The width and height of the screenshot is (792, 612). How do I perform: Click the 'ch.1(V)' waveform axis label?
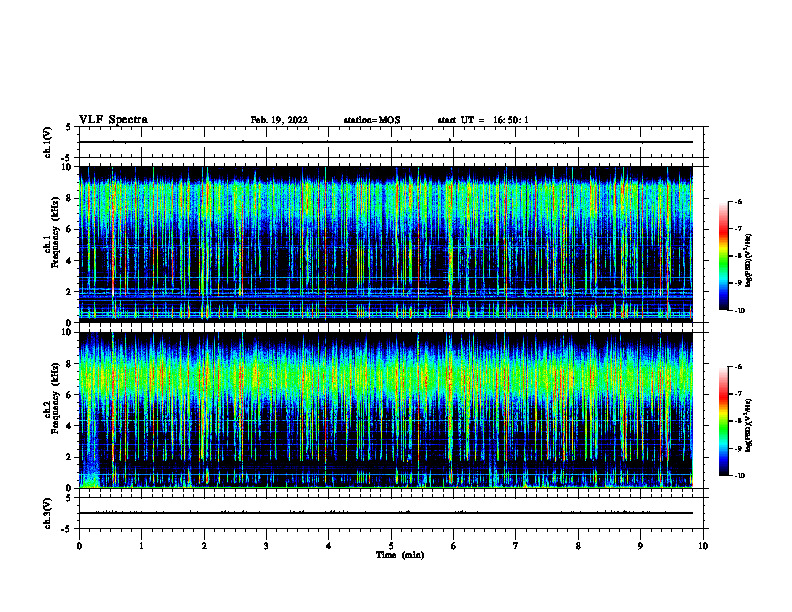pos(48,142)
